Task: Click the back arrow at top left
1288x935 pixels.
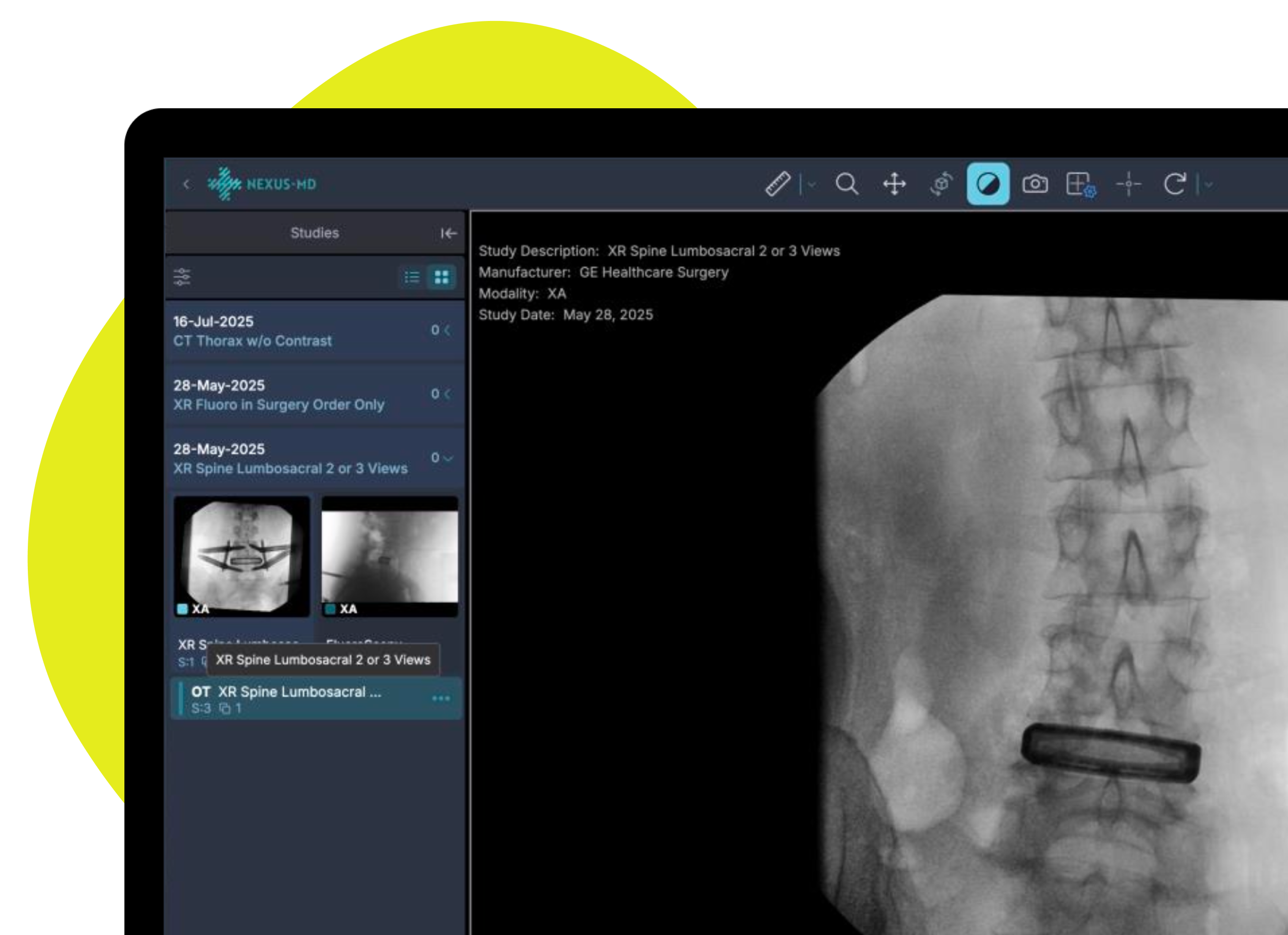Action: [x=187, y=184]
